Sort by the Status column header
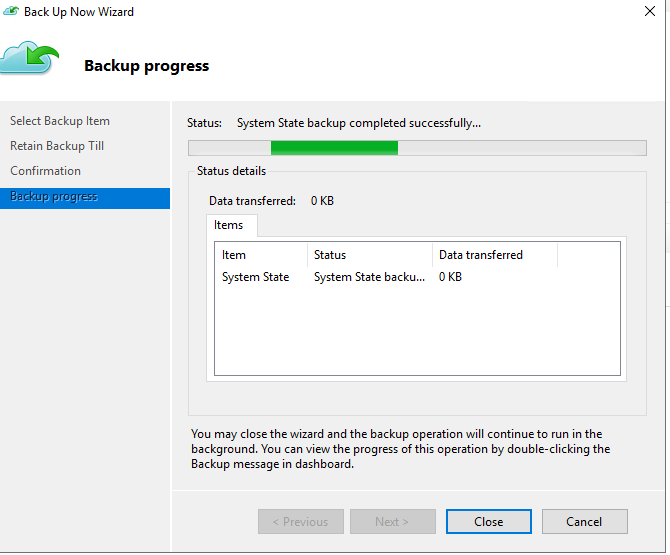This screenshot has height=555, width=670. (370, 255)
